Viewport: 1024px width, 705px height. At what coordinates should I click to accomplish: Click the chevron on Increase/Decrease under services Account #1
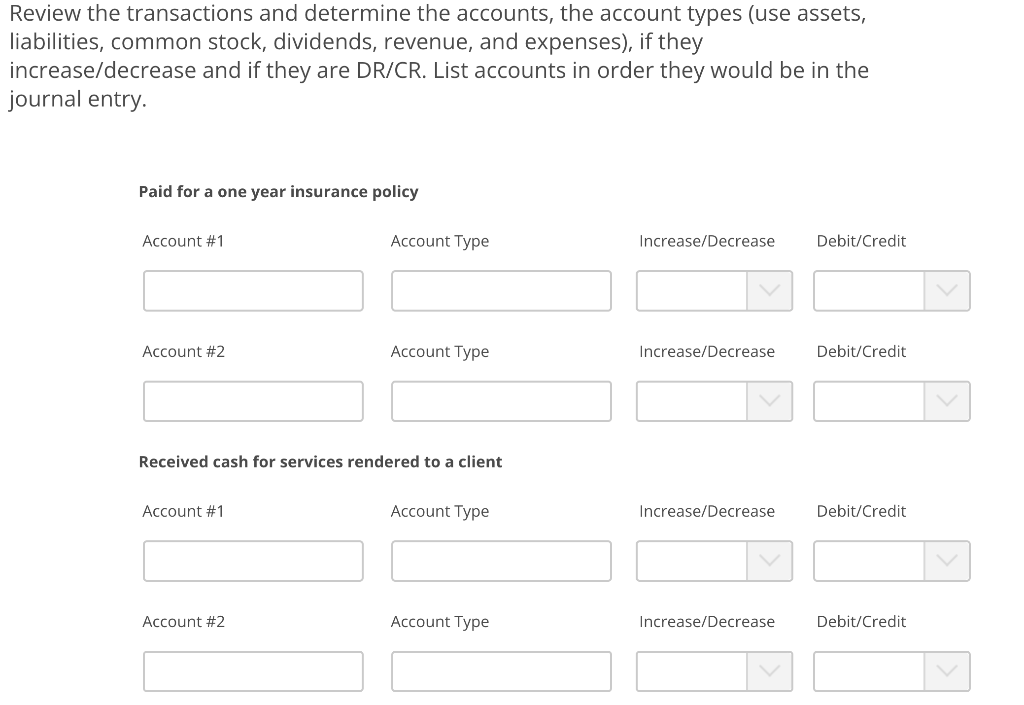770,561
